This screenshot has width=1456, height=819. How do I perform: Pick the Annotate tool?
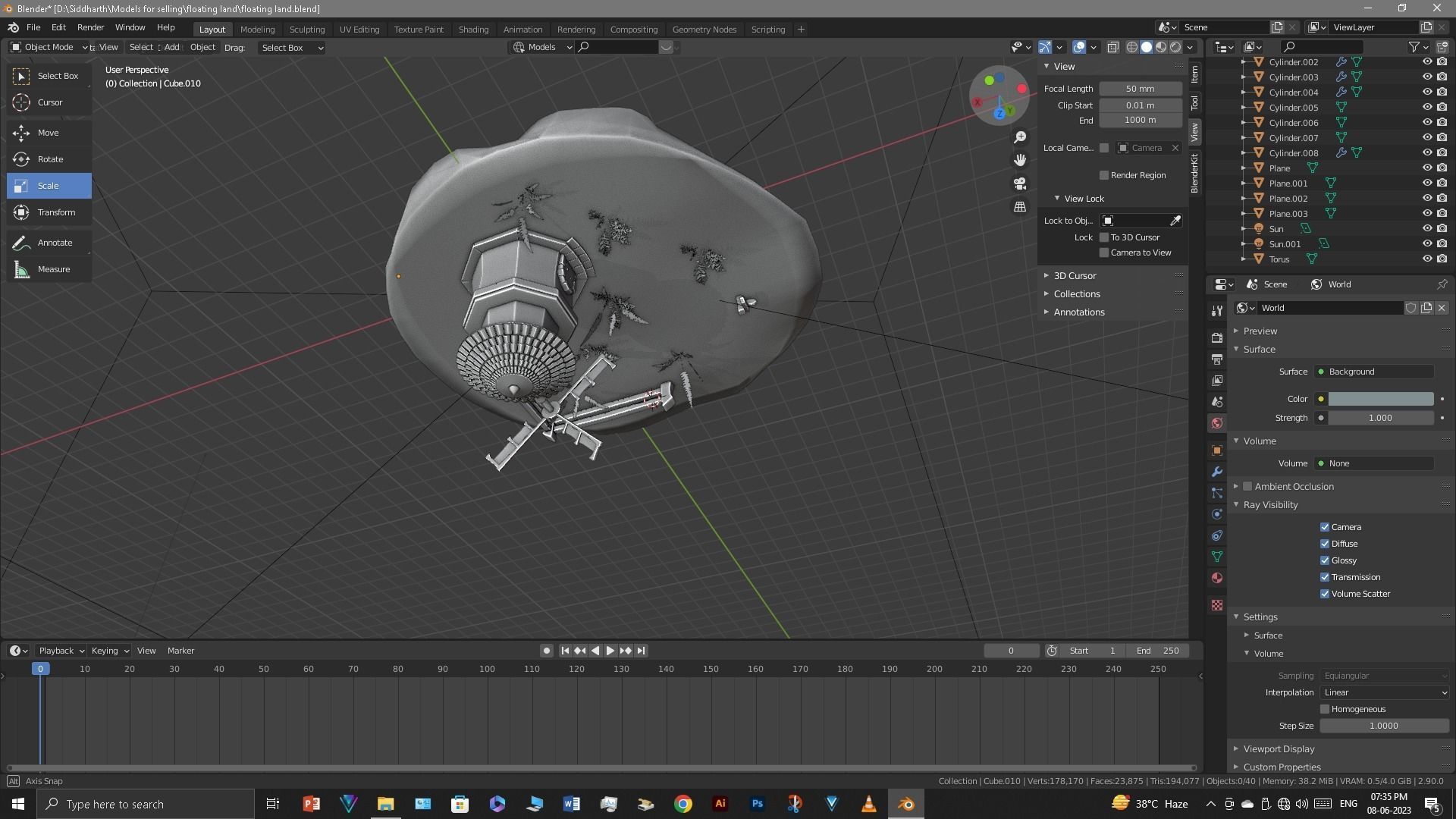tap(49, 243)
